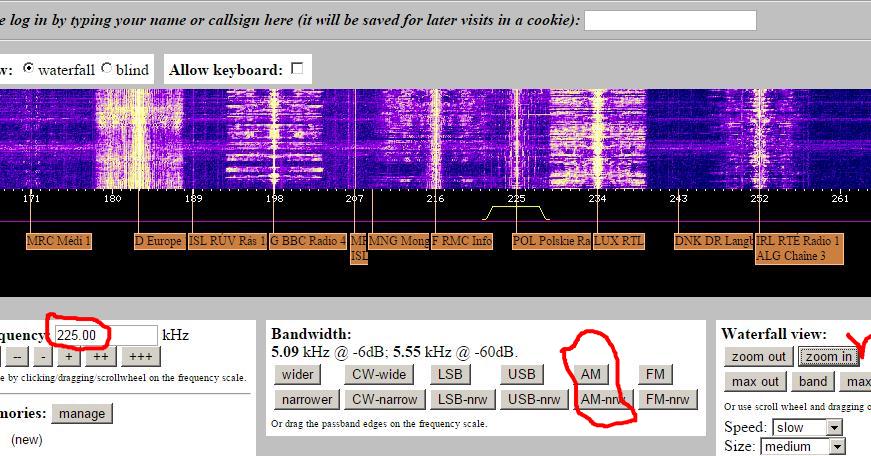This screenshot has height=456, width=871.
Task: Select LSB-nrw mode
Action: click(462, 399)
